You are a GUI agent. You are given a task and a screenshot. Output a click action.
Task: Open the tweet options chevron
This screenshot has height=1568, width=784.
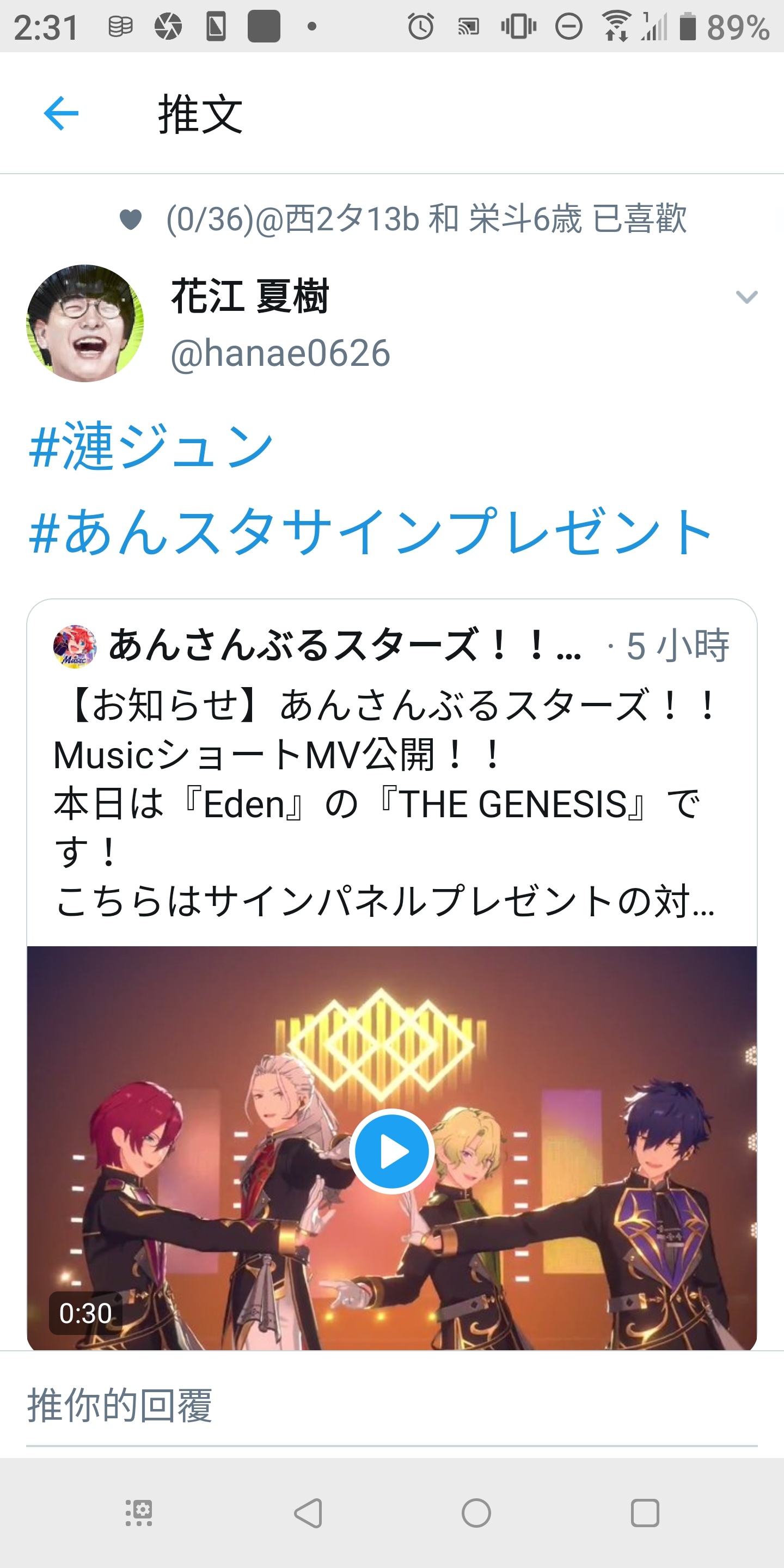click(746, 297)
